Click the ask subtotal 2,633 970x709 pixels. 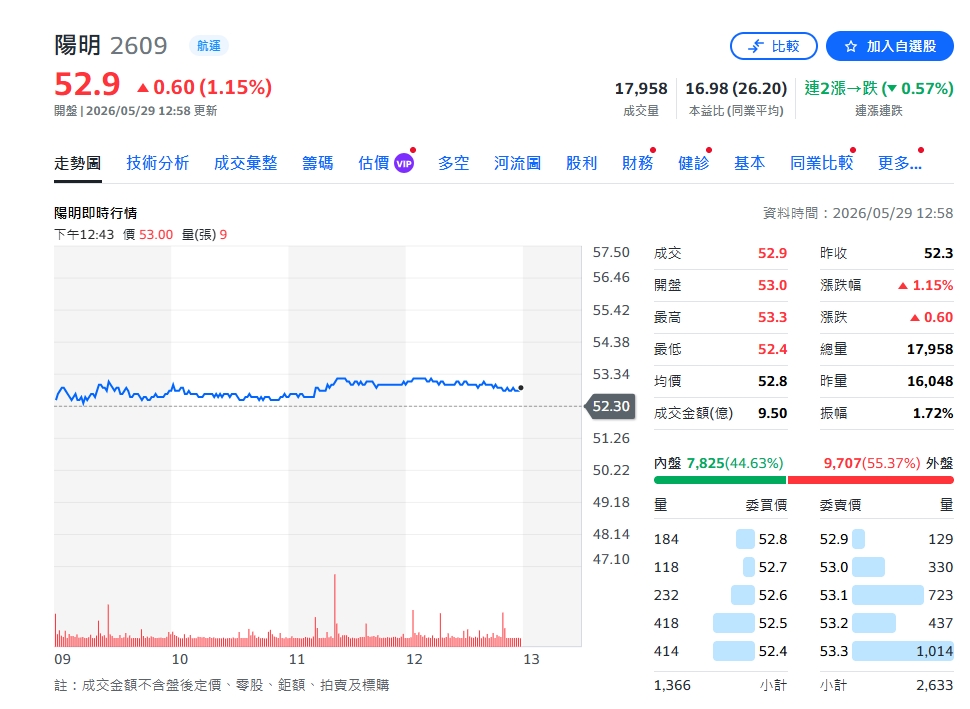[935, 685]
